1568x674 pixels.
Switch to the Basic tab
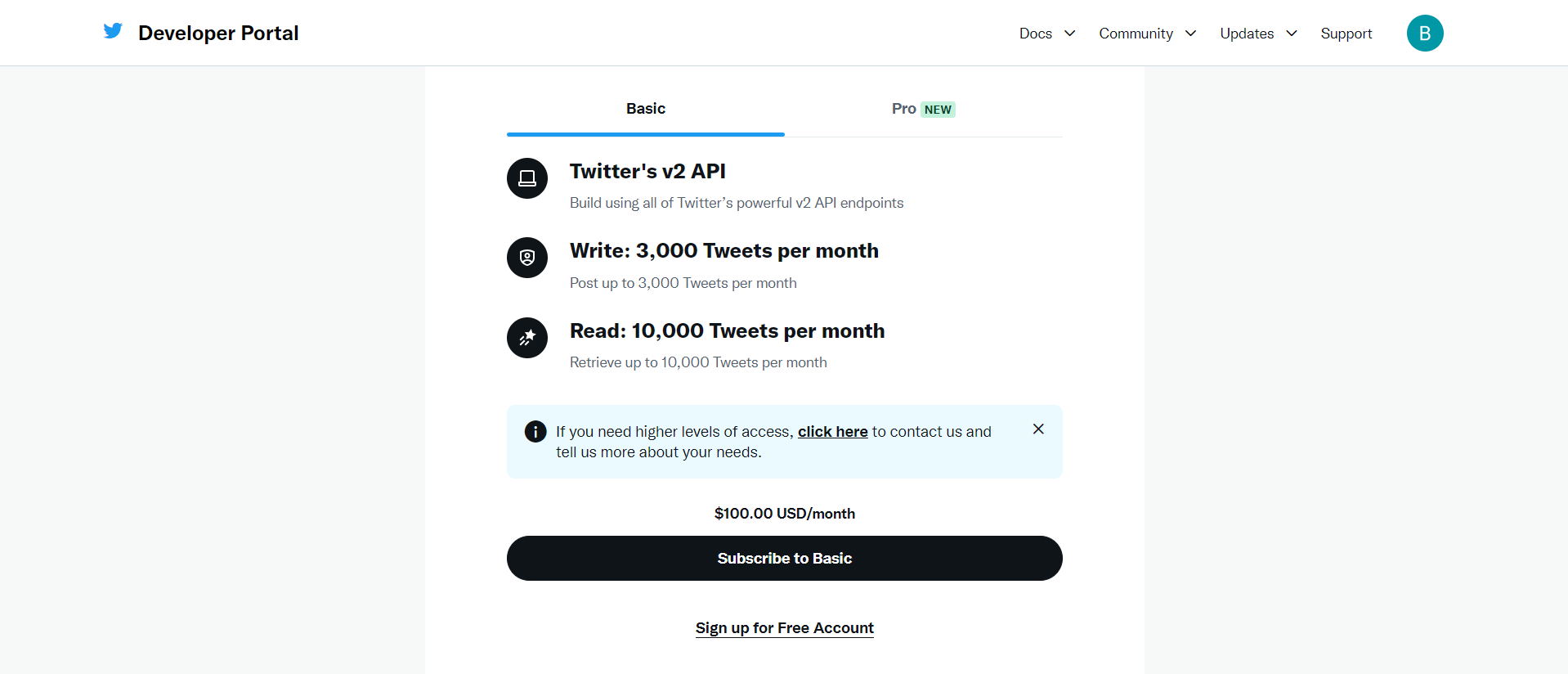(646, 109)
